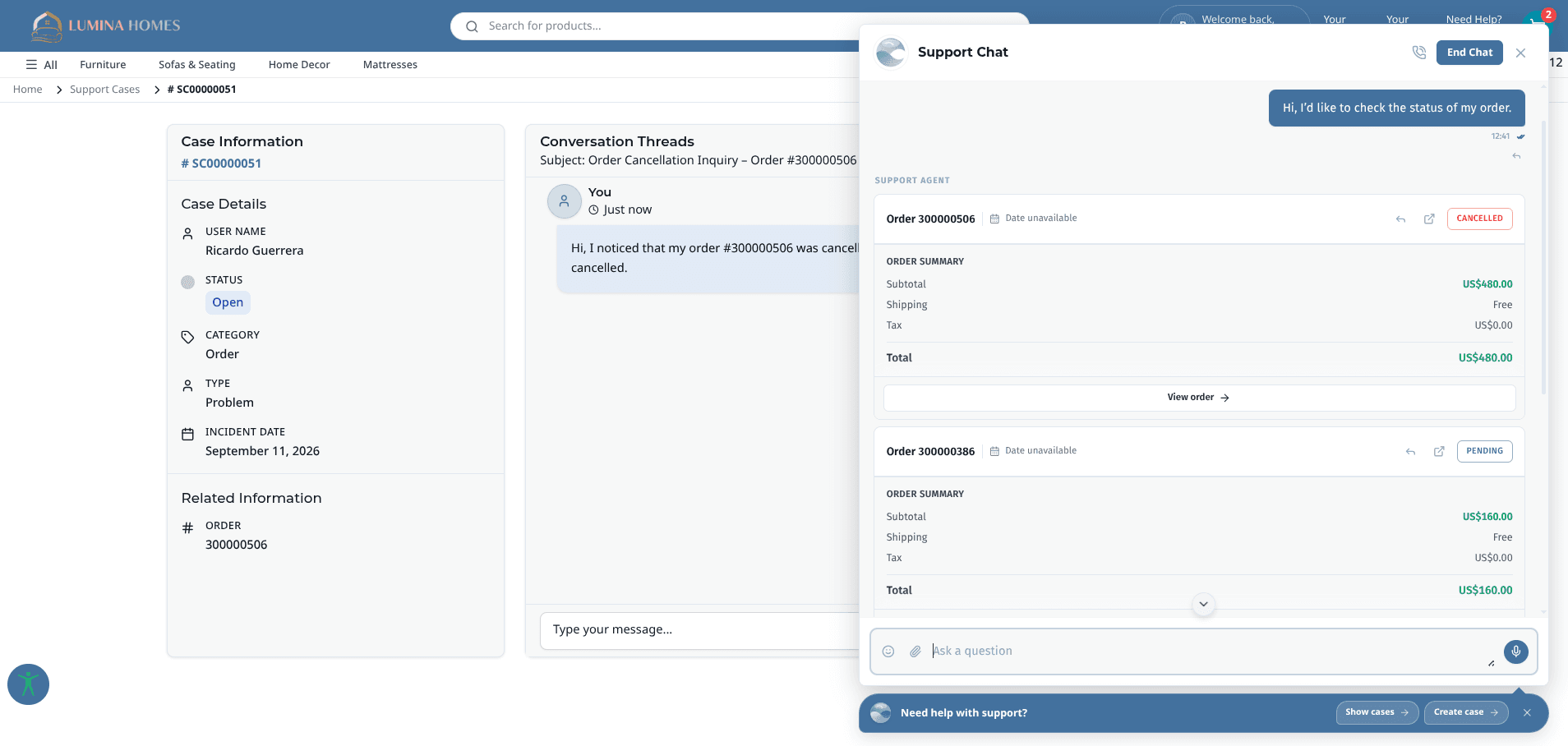Close the Support Chat panel

coord(1520,53)
